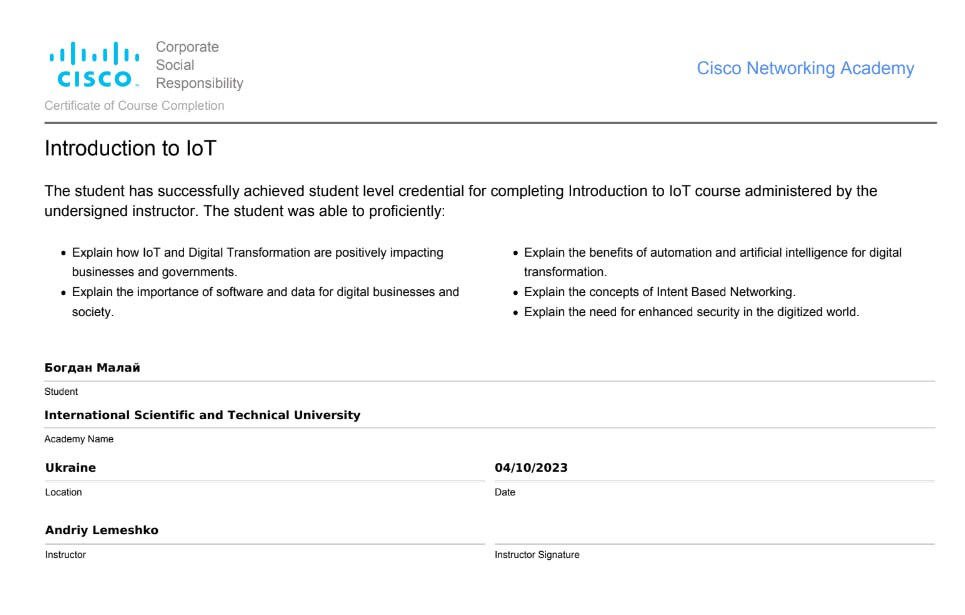Click the student name 'Богдан Малай'
965x615 pixels.
tap(92, 368)
